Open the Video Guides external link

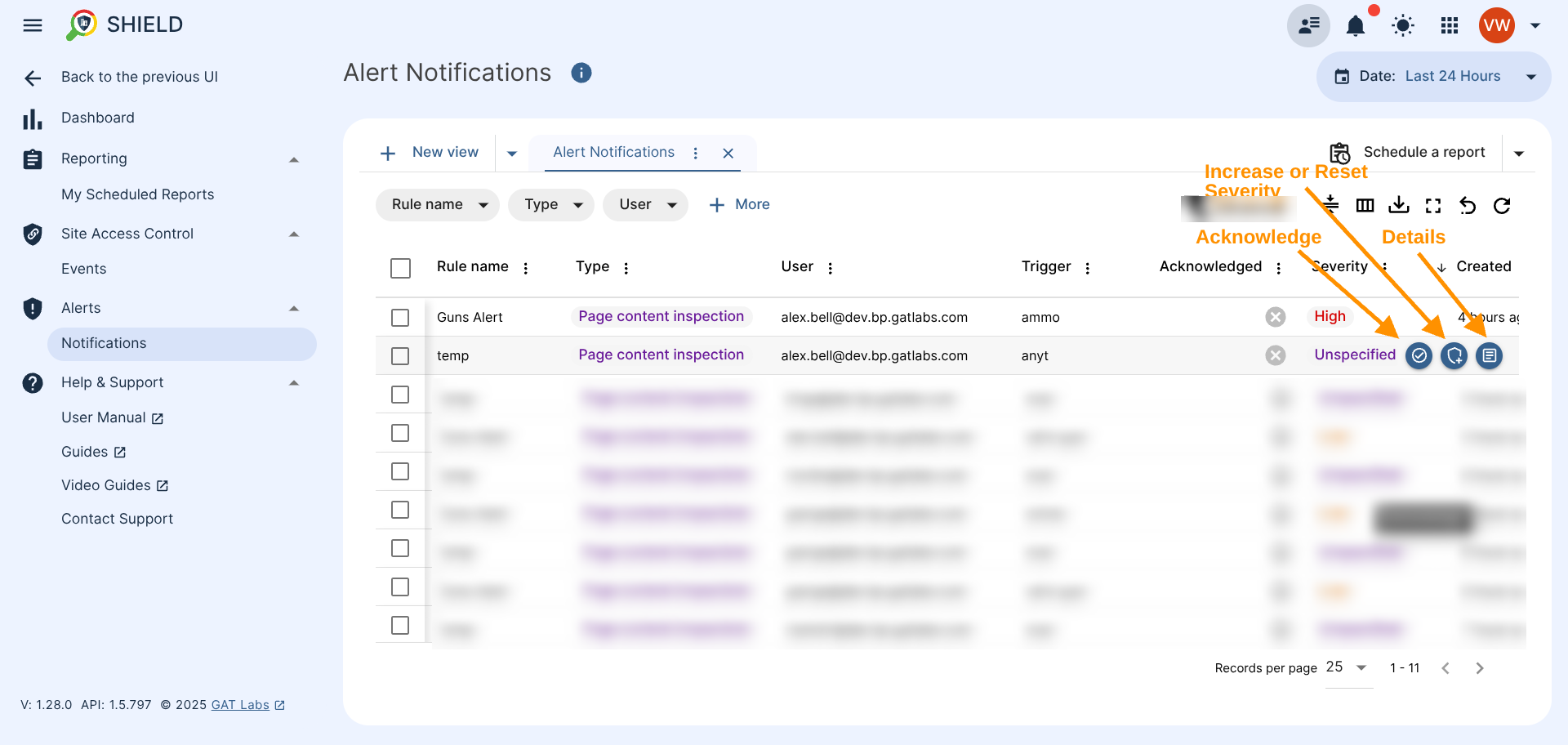[x=115, y=485]
